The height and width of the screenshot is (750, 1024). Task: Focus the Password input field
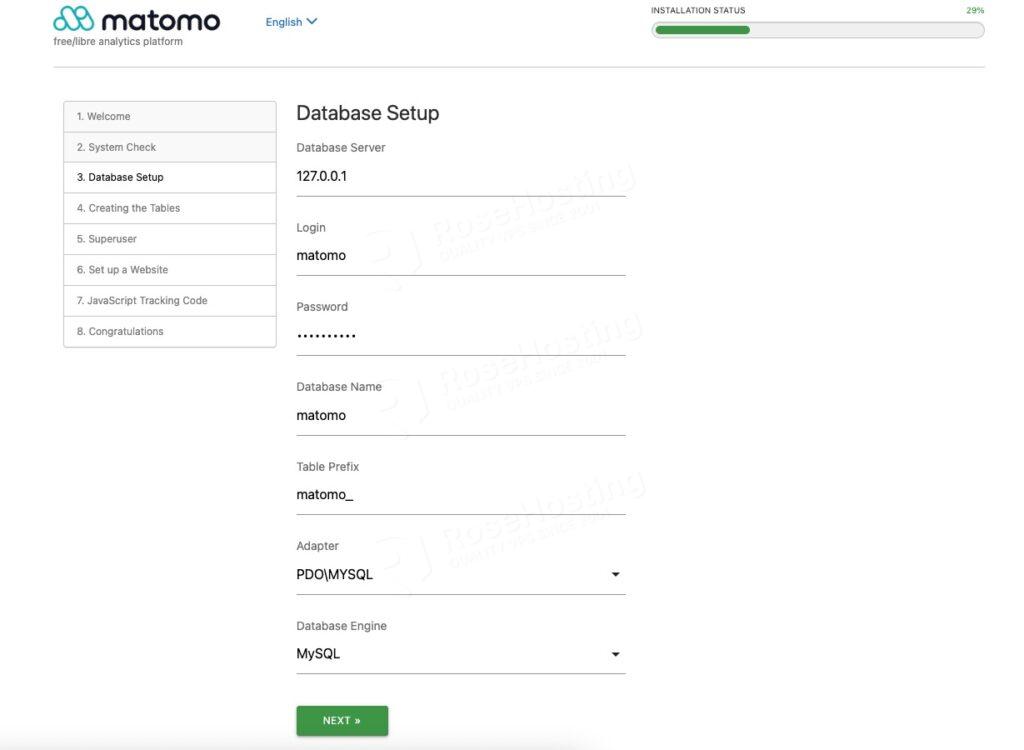pos(460,336)
